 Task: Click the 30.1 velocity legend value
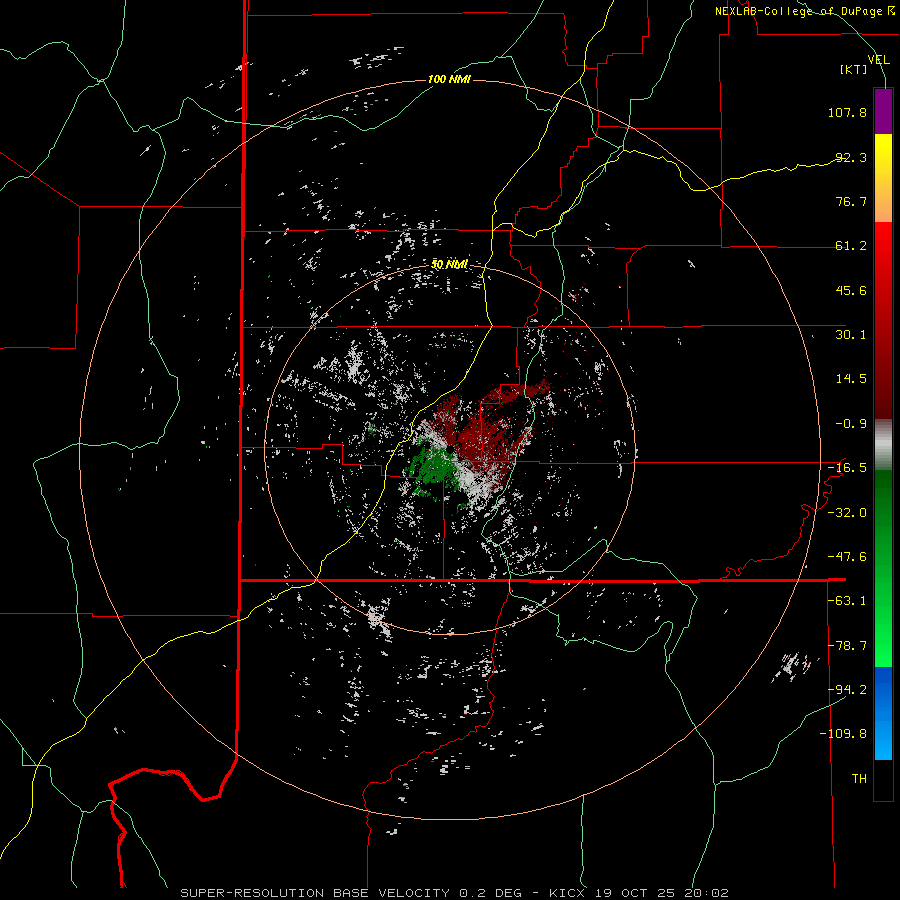click(851, 335)
